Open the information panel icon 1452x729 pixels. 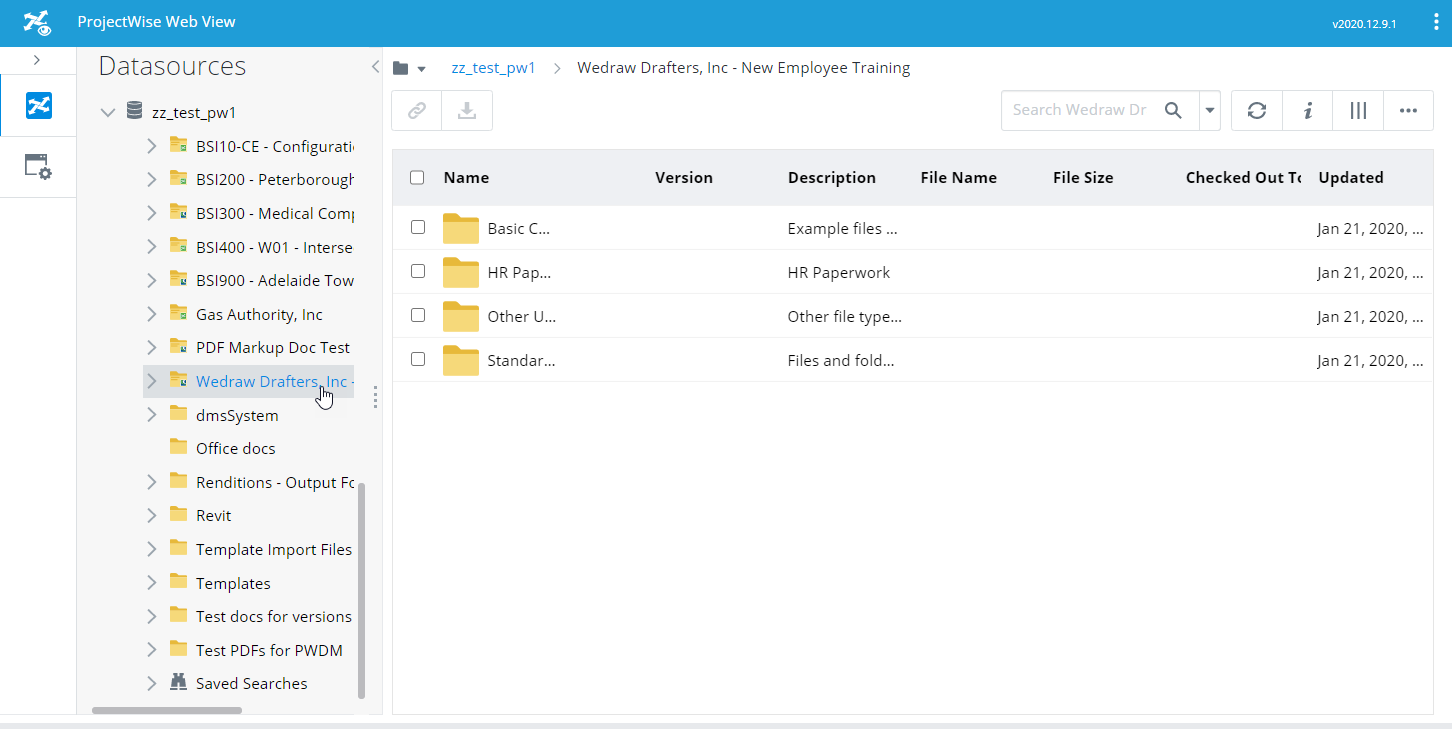point(1307,111)
